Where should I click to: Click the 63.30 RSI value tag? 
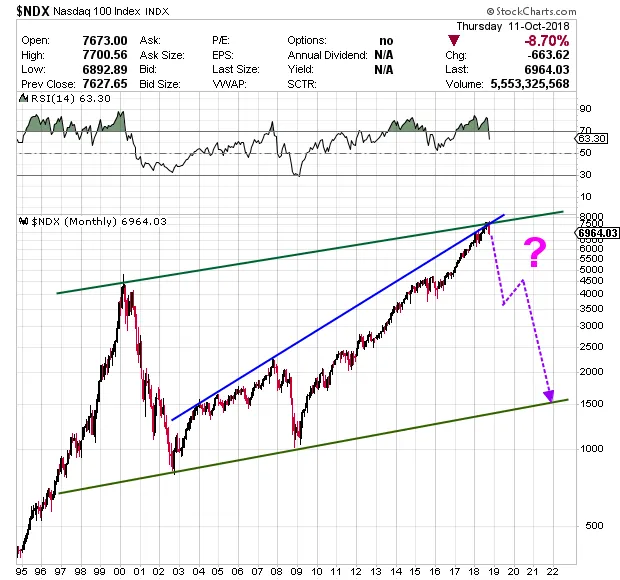click(x=590, y=139)
